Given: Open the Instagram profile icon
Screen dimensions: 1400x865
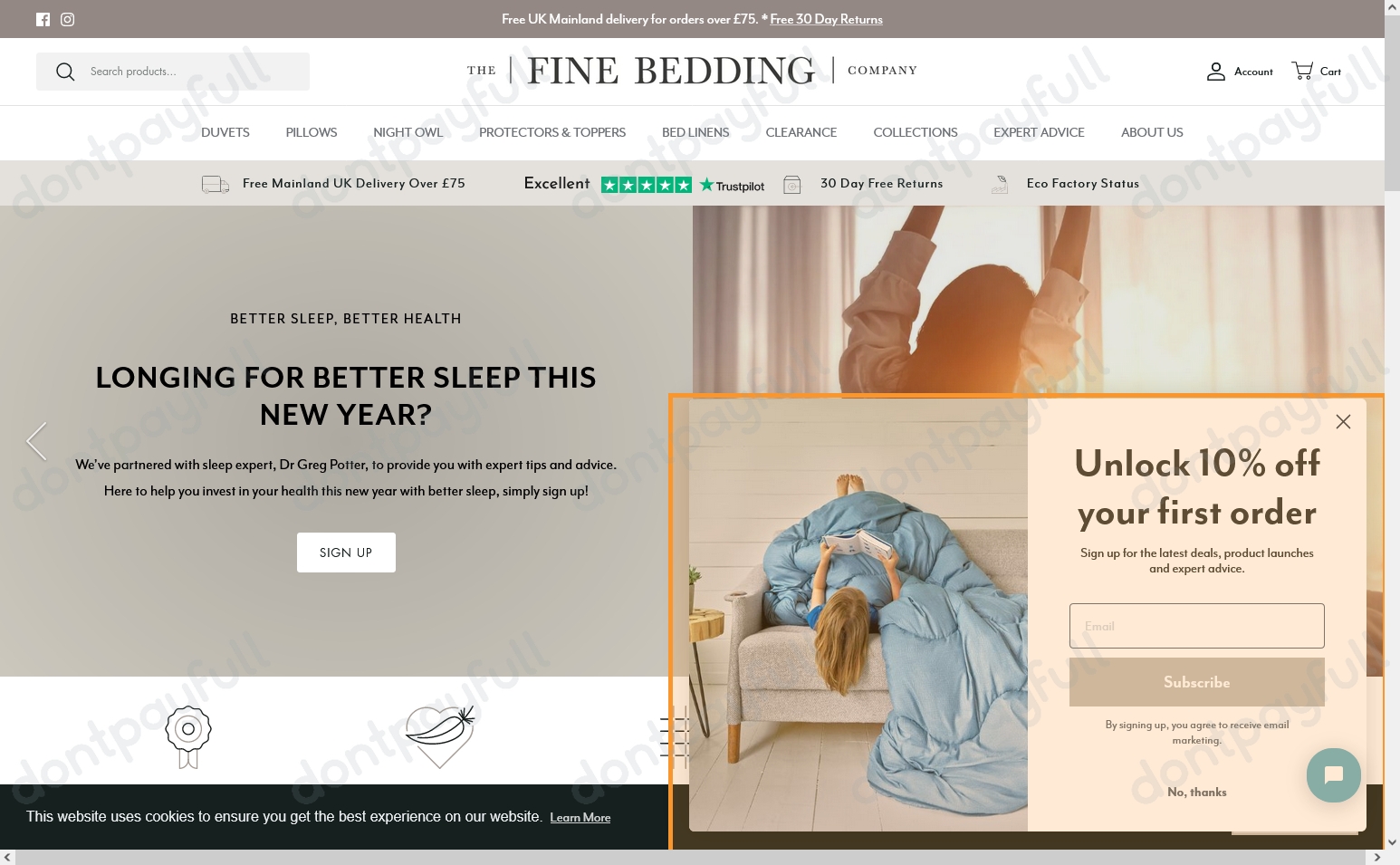Looking at the screenshot, I should coord(68,19).
